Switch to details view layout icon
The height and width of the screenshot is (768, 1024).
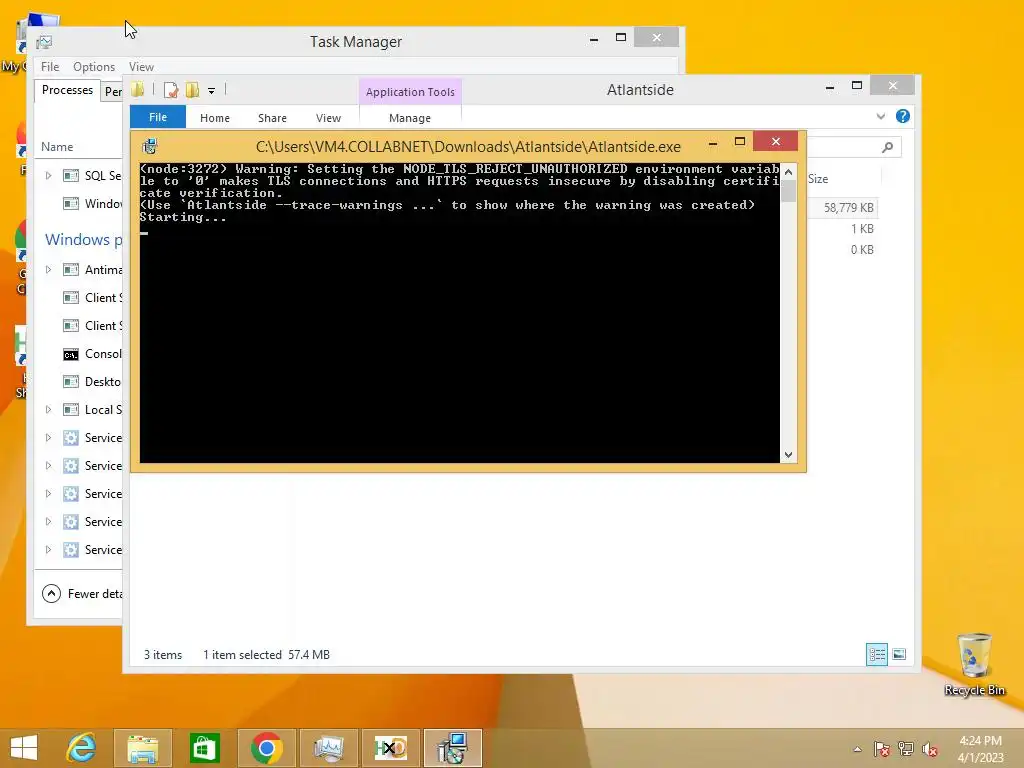[876, 654]
